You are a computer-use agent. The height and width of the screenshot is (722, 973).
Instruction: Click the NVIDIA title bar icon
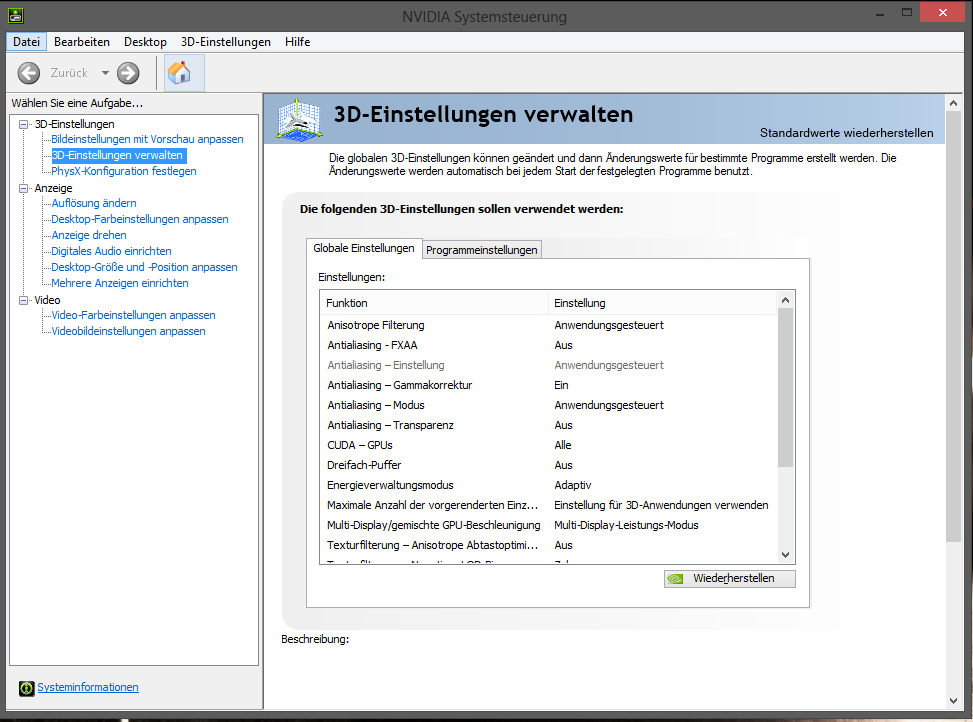[16, 15]
